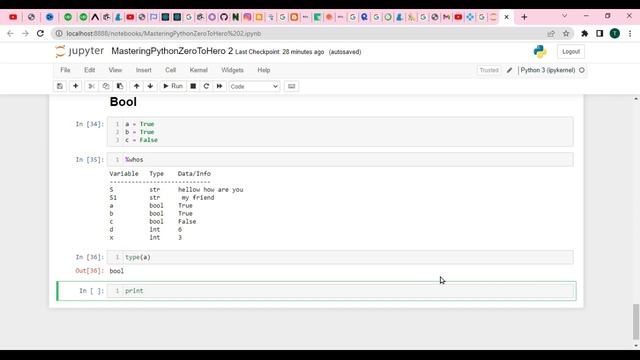The image size is (640, 360).
Task: Copy selected cells using the toolbar icon
Action: (106, 86)
